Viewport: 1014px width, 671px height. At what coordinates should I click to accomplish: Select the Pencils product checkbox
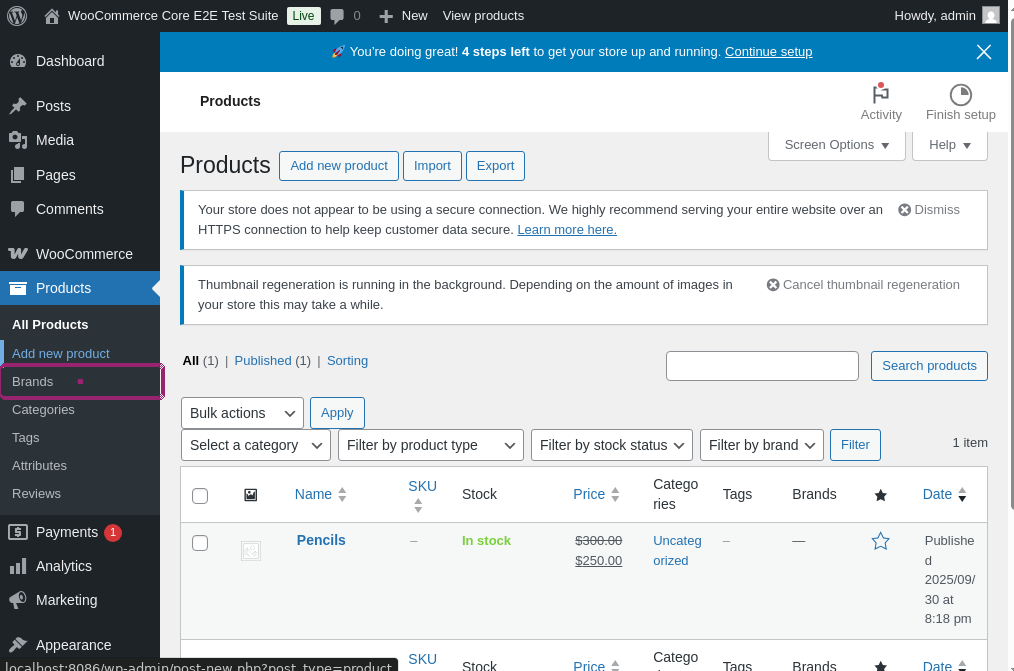(200, 543)
